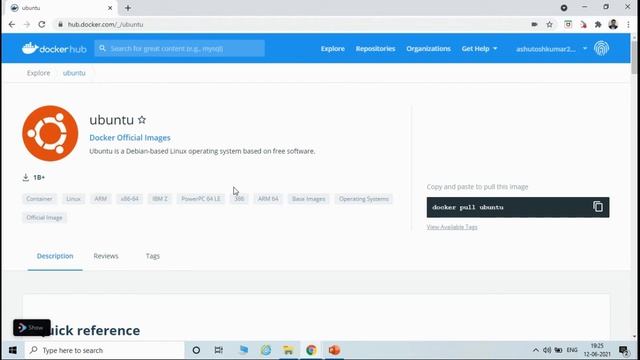Open the clock and date in tray
Image resolution: width=640 pixels, height=360 pixels.
[597, 350]
